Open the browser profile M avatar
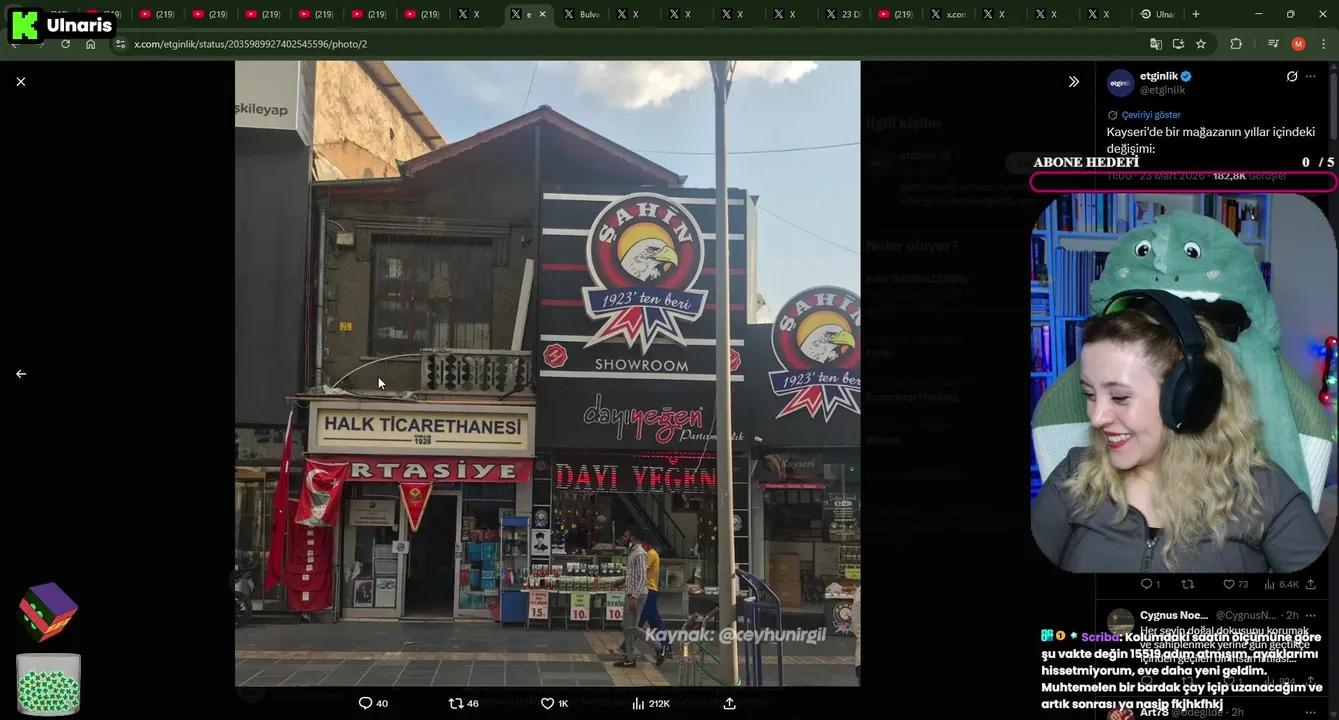Viewport: 1339px width, 720px height. pyautogui.click(x=1298, y=44)
